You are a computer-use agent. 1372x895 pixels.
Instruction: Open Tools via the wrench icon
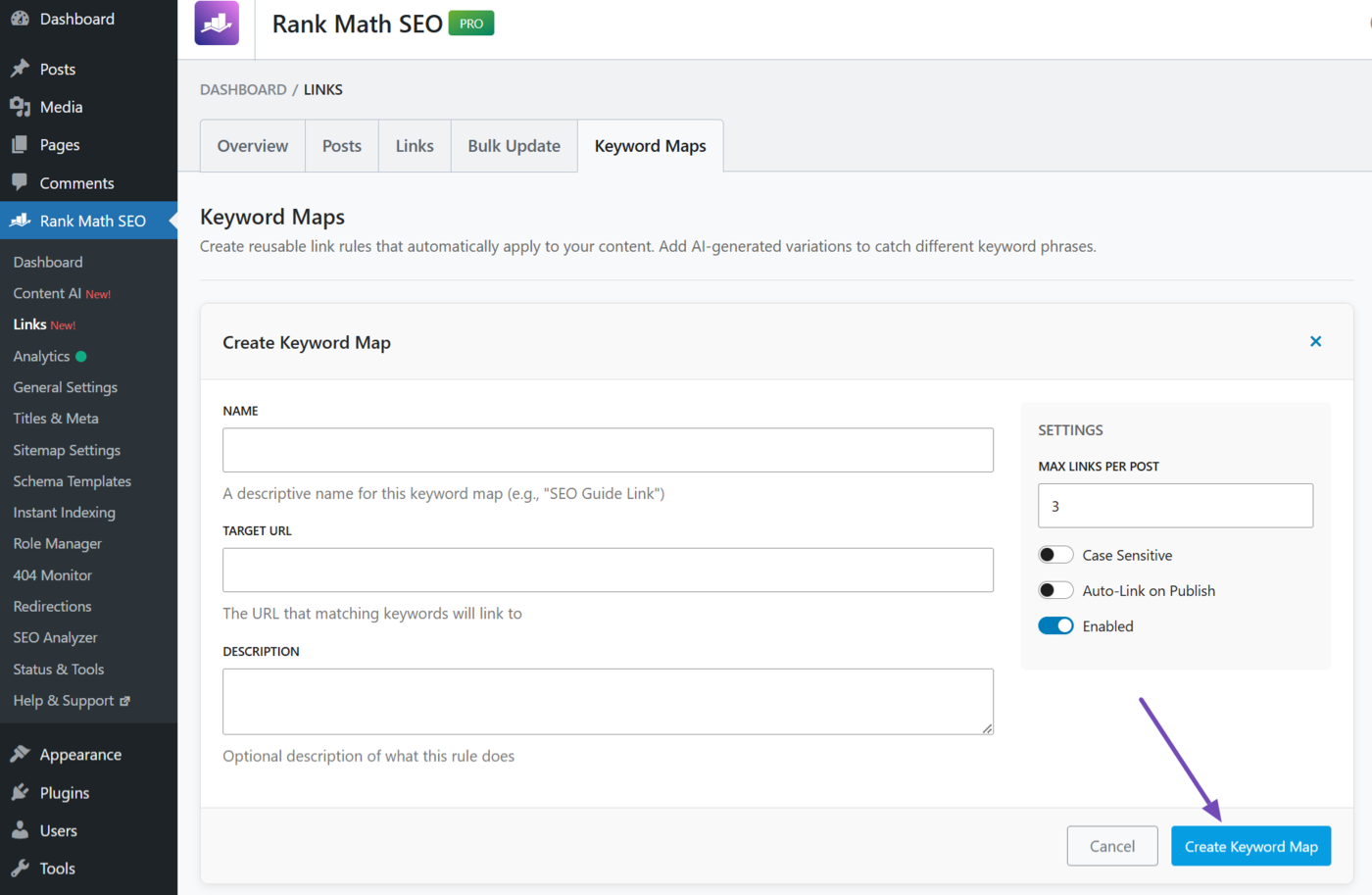click(21, 868)
